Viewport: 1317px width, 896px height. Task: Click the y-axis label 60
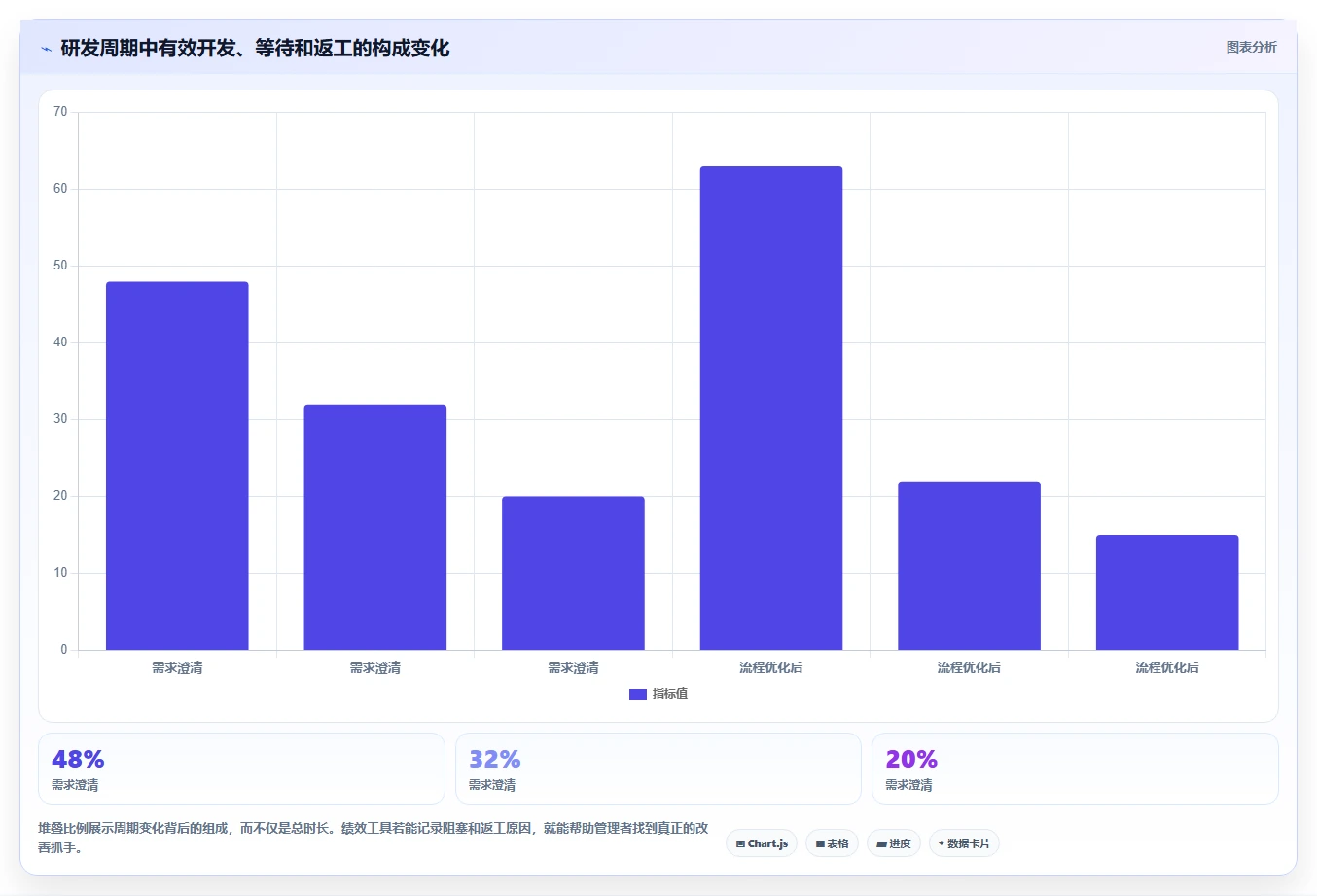pos(60,189)
